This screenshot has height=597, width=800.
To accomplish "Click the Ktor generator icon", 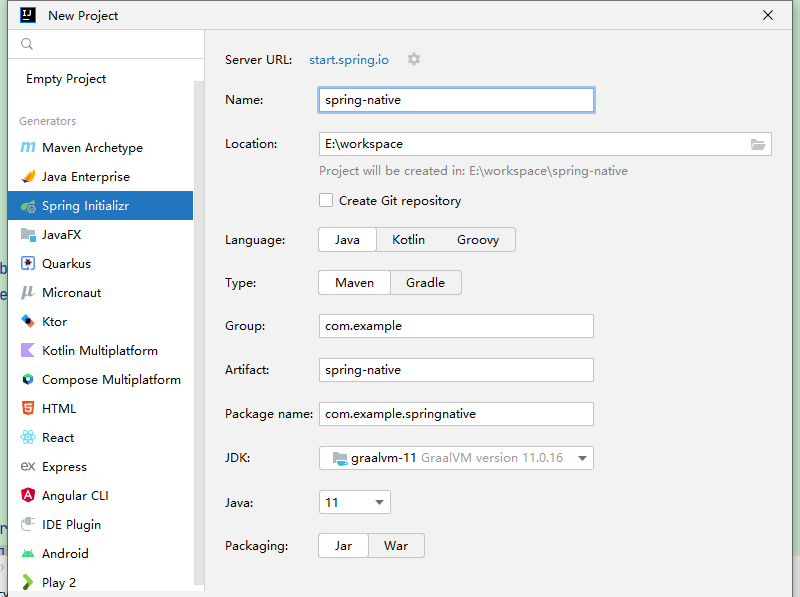I will [28, 321].
